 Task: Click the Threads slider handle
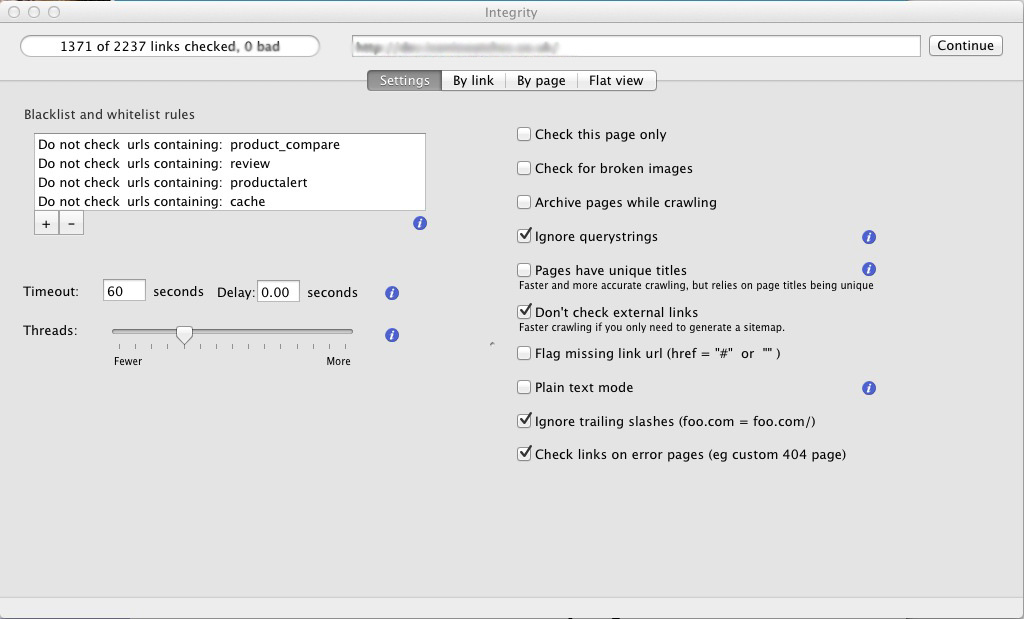point(184,334)
